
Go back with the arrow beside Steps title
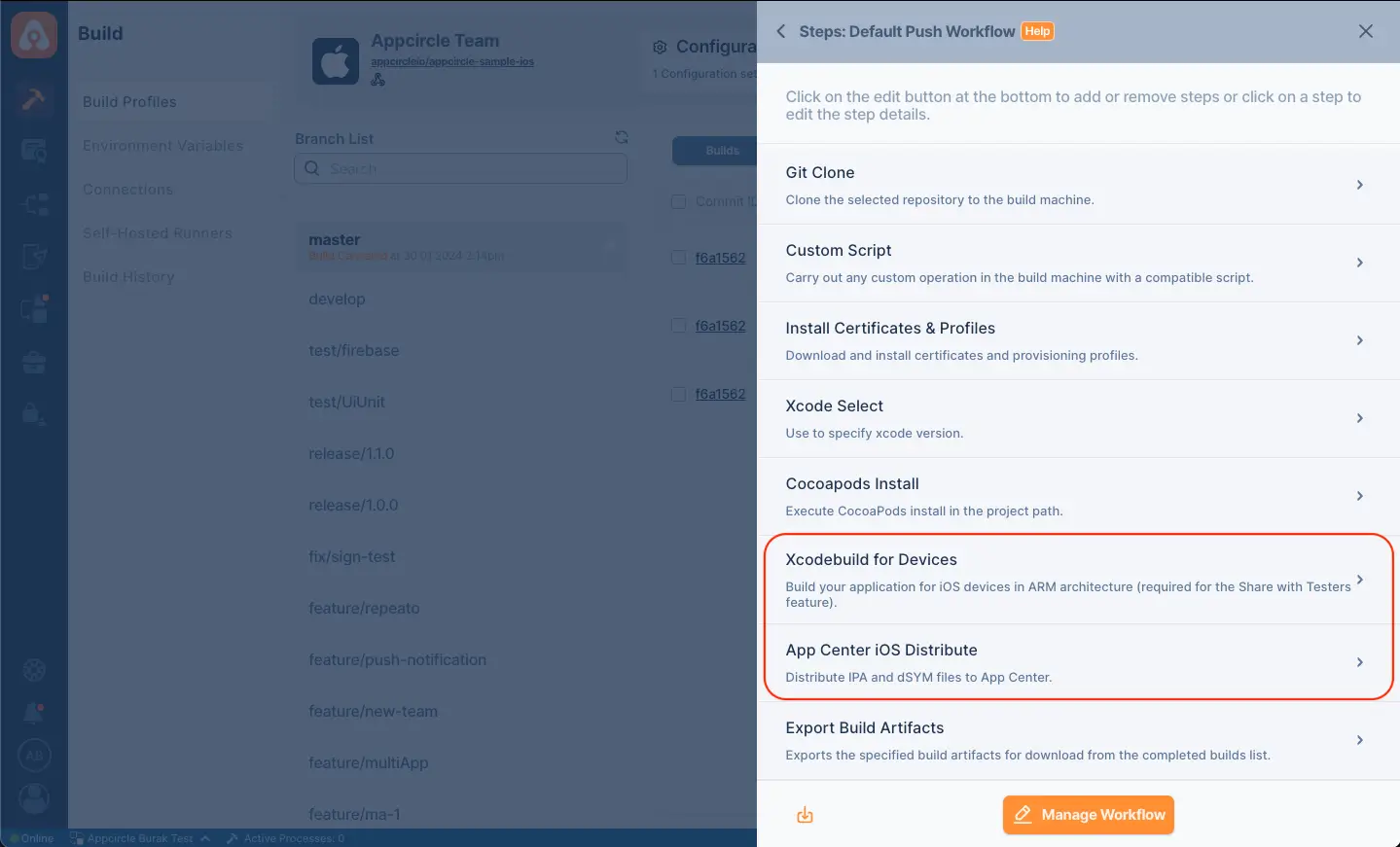tap(780, 31)
